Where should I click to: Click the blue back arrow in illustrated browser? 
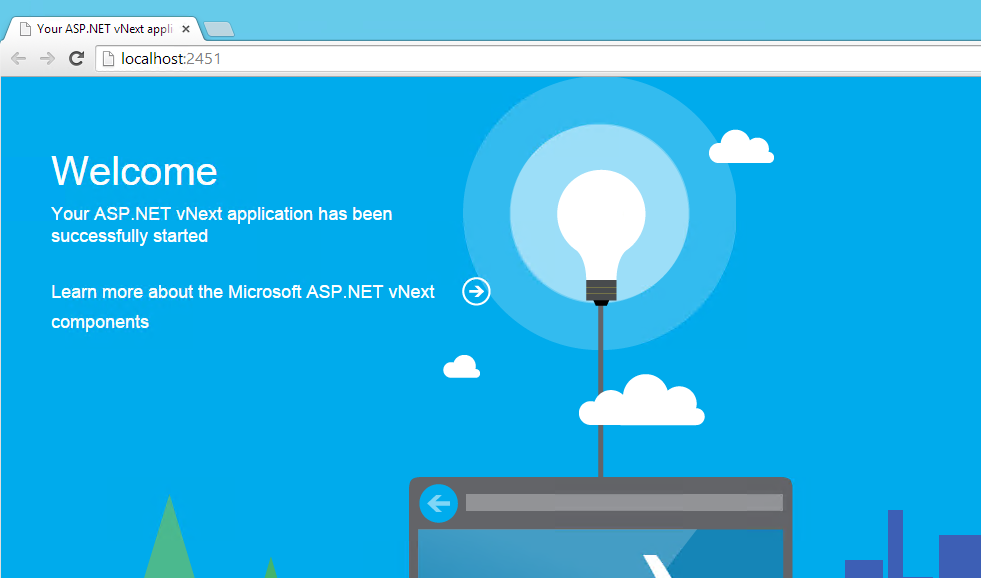click(439, 503)
